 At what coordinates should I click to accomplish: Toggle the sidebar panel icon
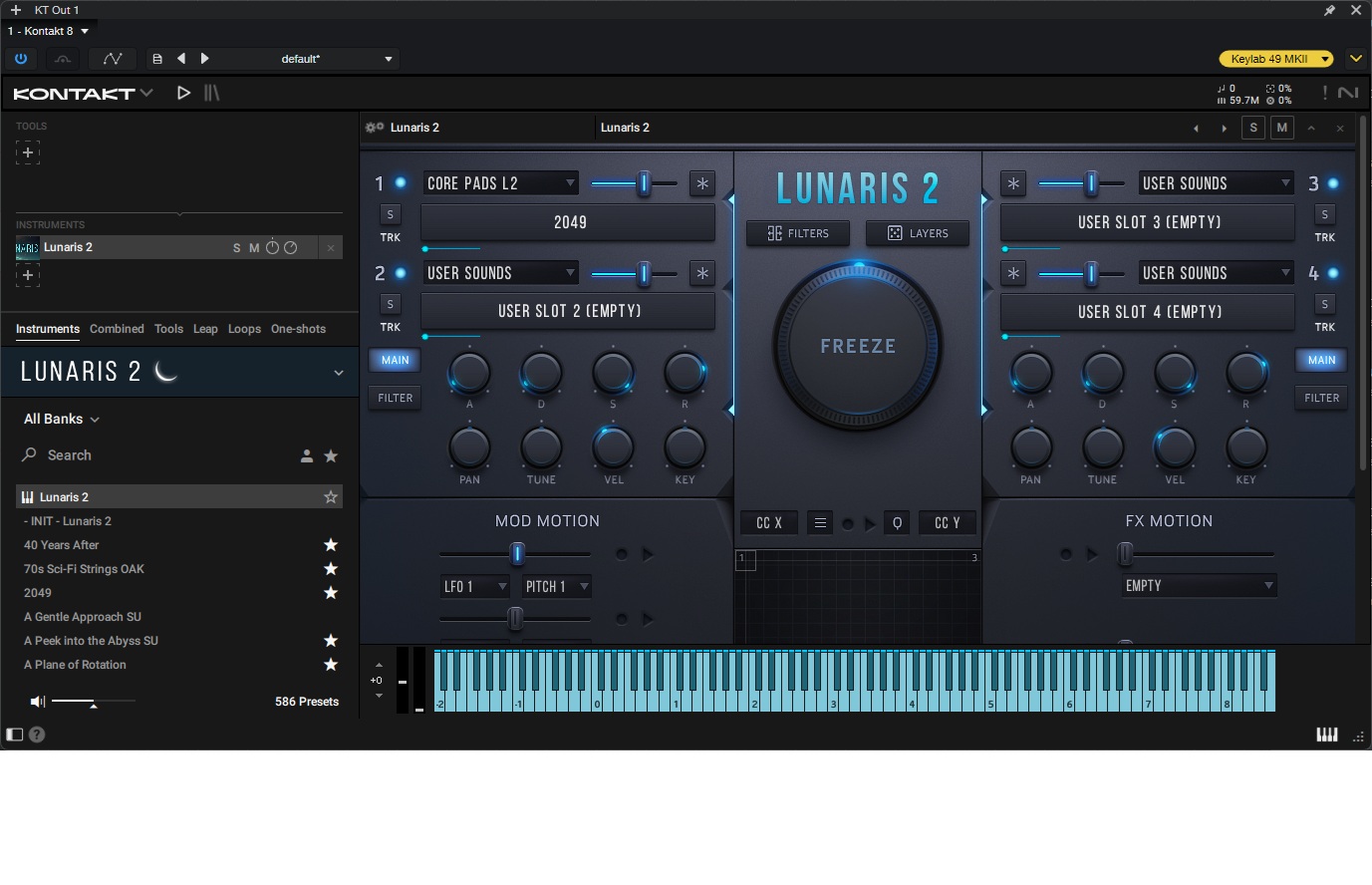15,735
